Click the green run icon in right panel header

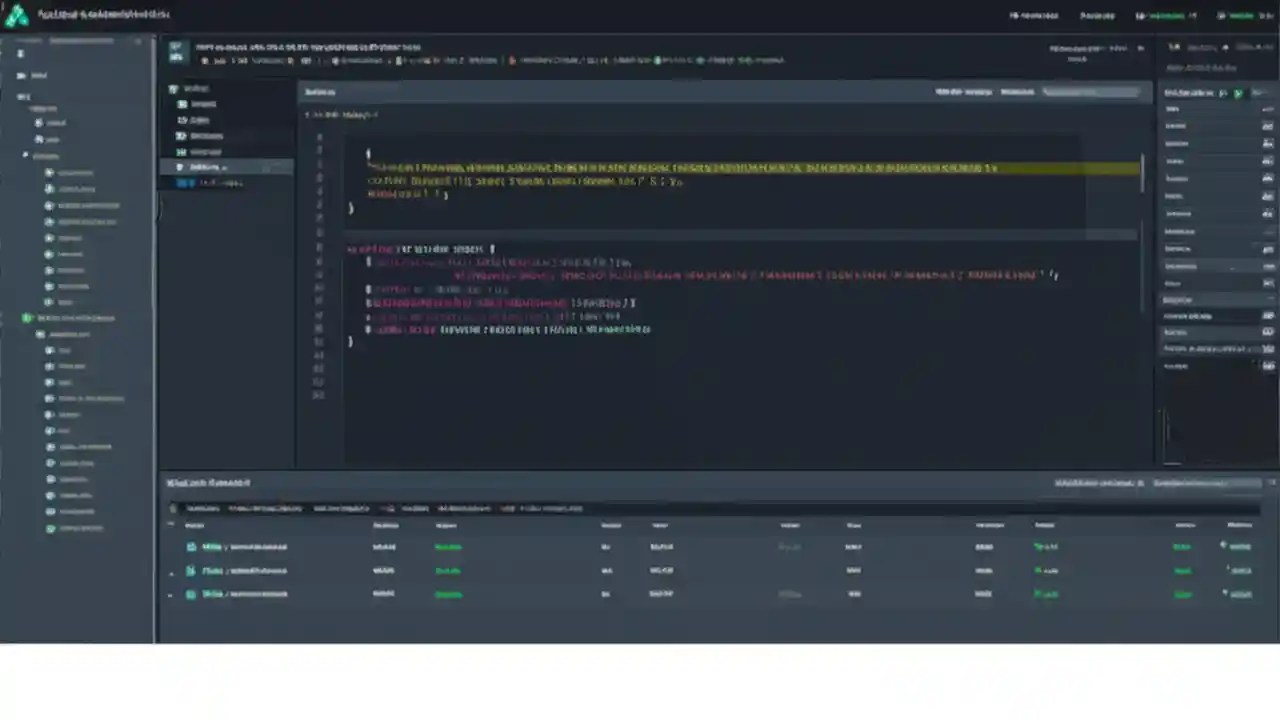1238,92
